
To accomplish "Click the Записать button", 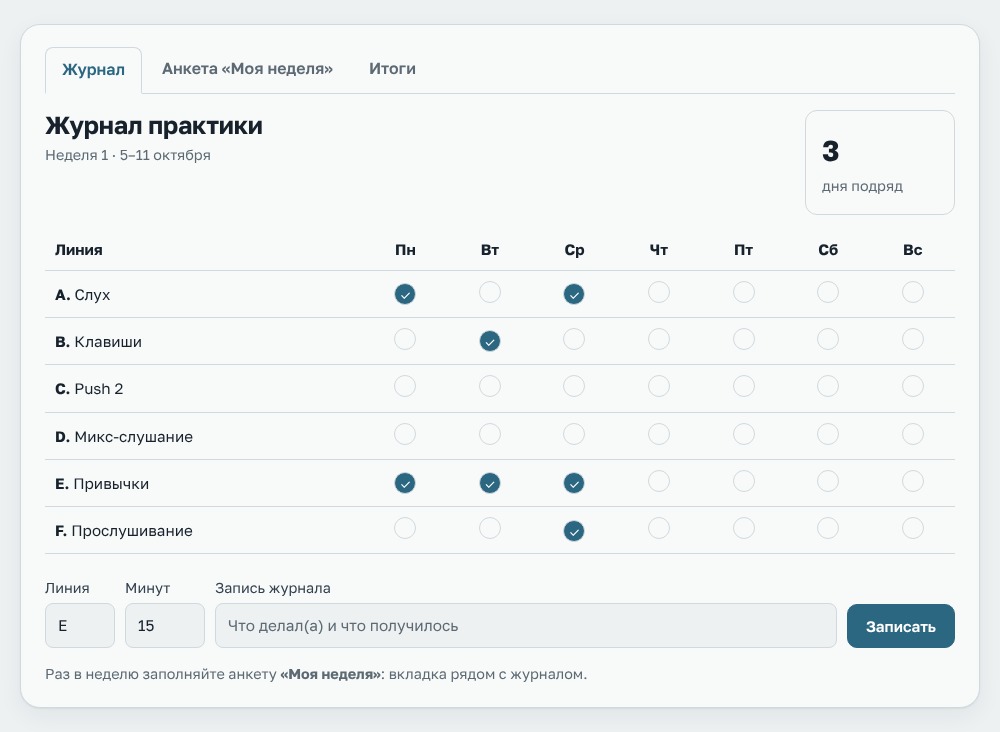I will [x=901, y=626].
